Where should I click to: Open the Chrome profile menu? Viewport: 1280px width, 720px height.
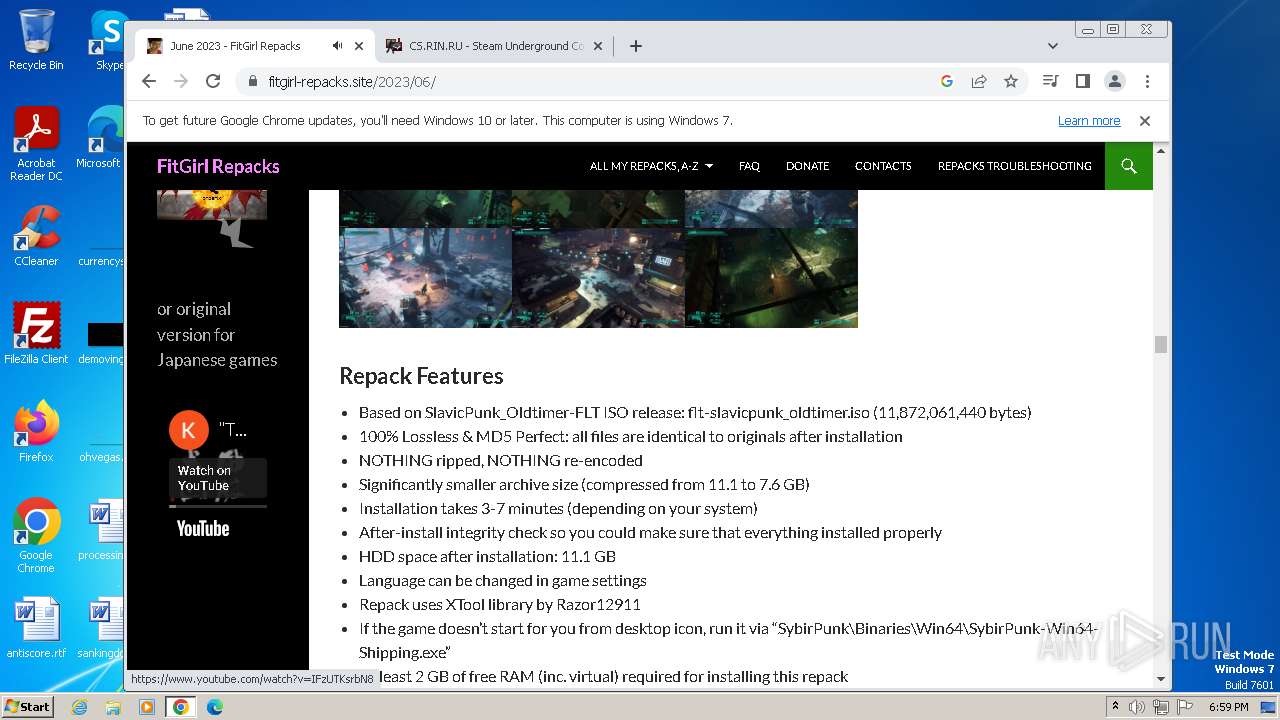click(x=1114, y=81)
